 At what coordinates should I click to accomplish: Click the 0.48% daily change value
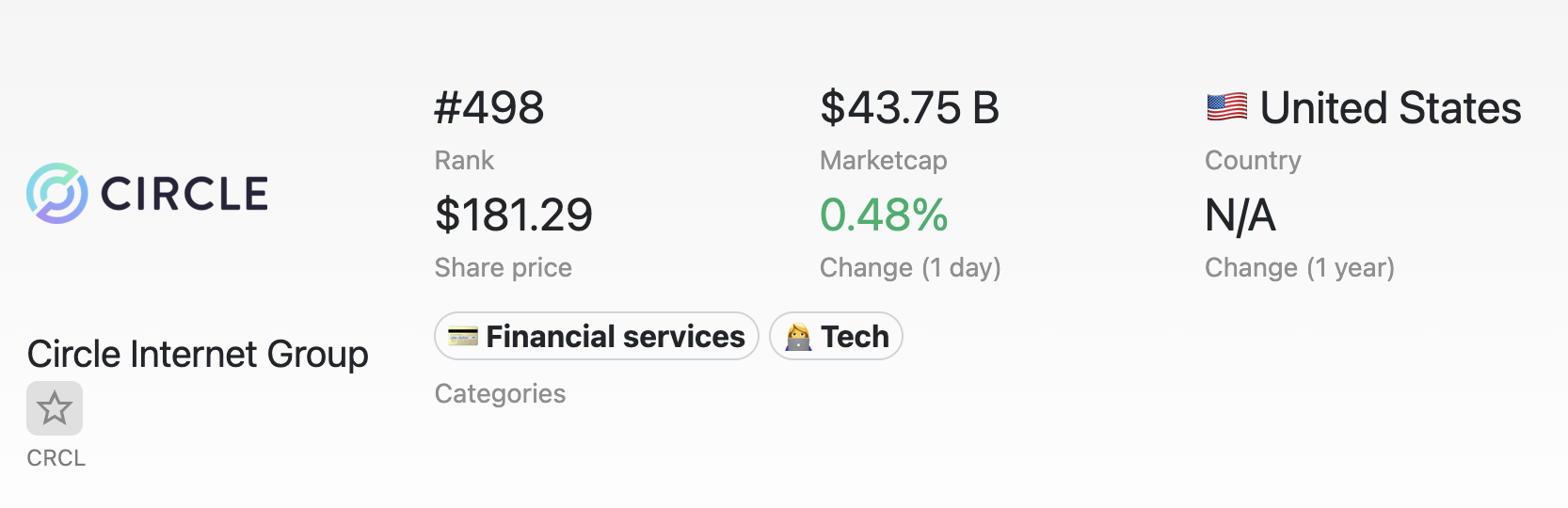pyautogui.click(x=884, y=215)
